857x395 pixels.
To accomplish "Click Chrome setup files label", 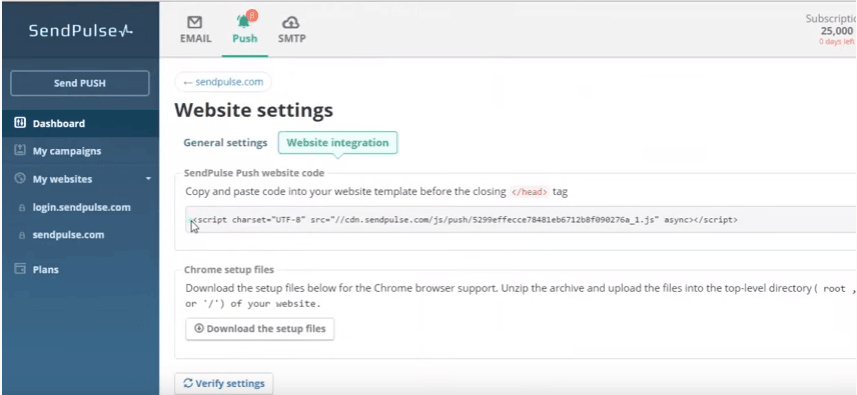I will 229,269.
